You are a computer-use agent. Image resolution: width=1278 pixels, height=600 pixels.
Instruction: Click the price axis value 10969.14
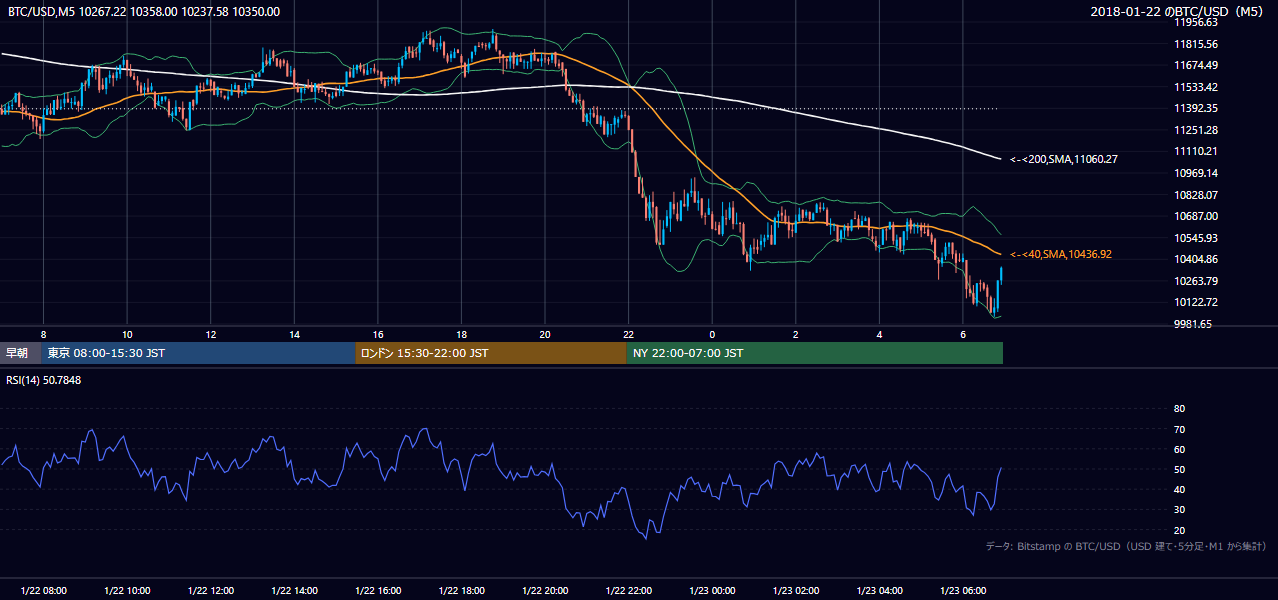click(x=1196, y=173)
